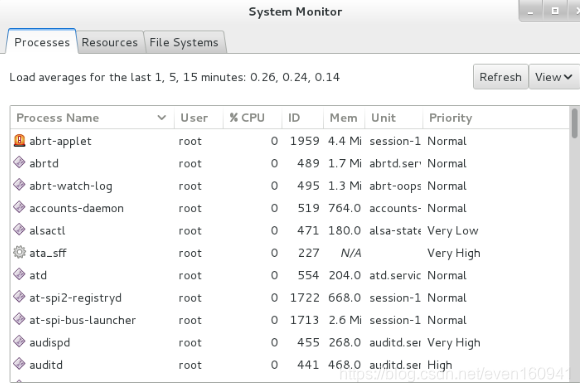
Task: Click the ata_sff gear icon
Action: coord(19,253)
